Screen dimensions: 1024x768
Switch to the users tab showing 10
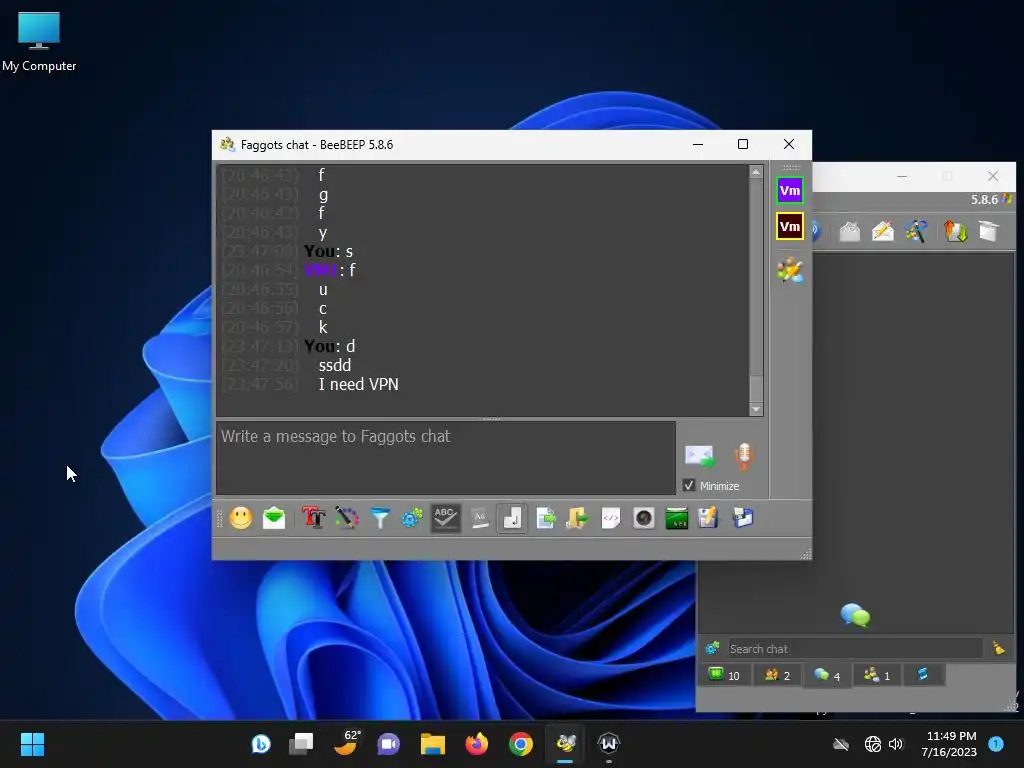[x=724, y=675]
